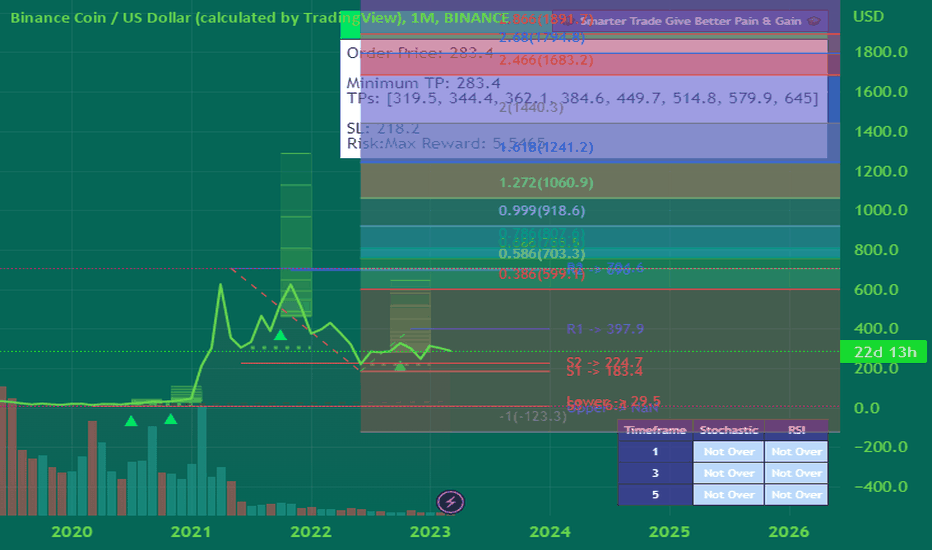
Task: Select the 0.586(703.3) Fibonacci label
Action: (541, 254)
